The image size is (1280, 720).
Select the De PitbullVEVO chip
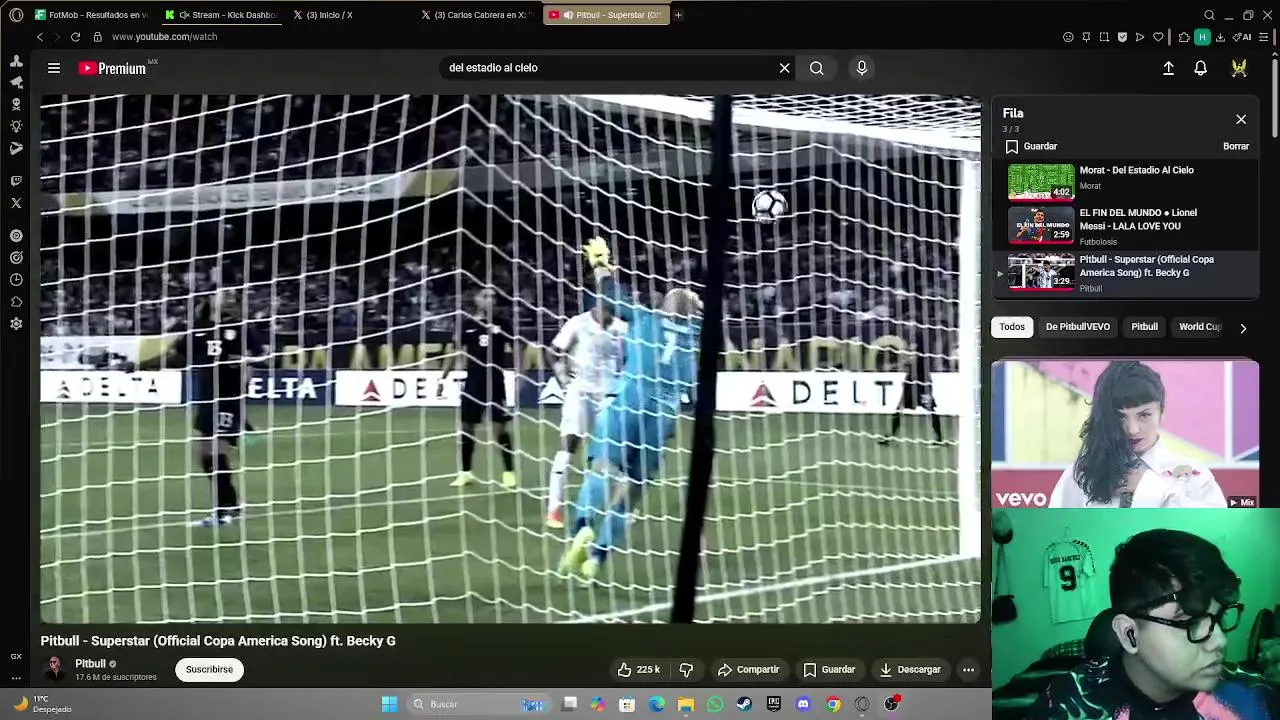point(1078,327)
